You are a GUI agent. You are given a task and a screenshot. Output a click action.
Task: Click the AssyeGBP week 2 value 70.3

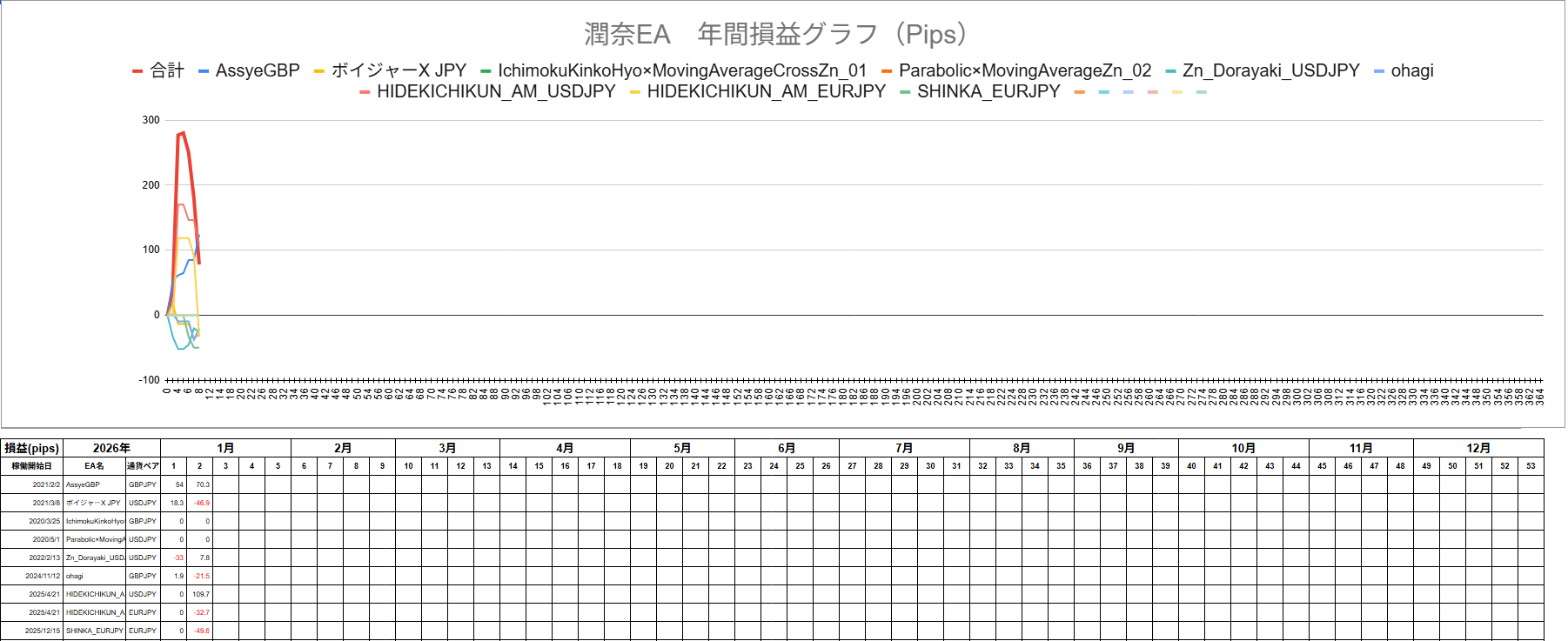[x=200, y=484]
